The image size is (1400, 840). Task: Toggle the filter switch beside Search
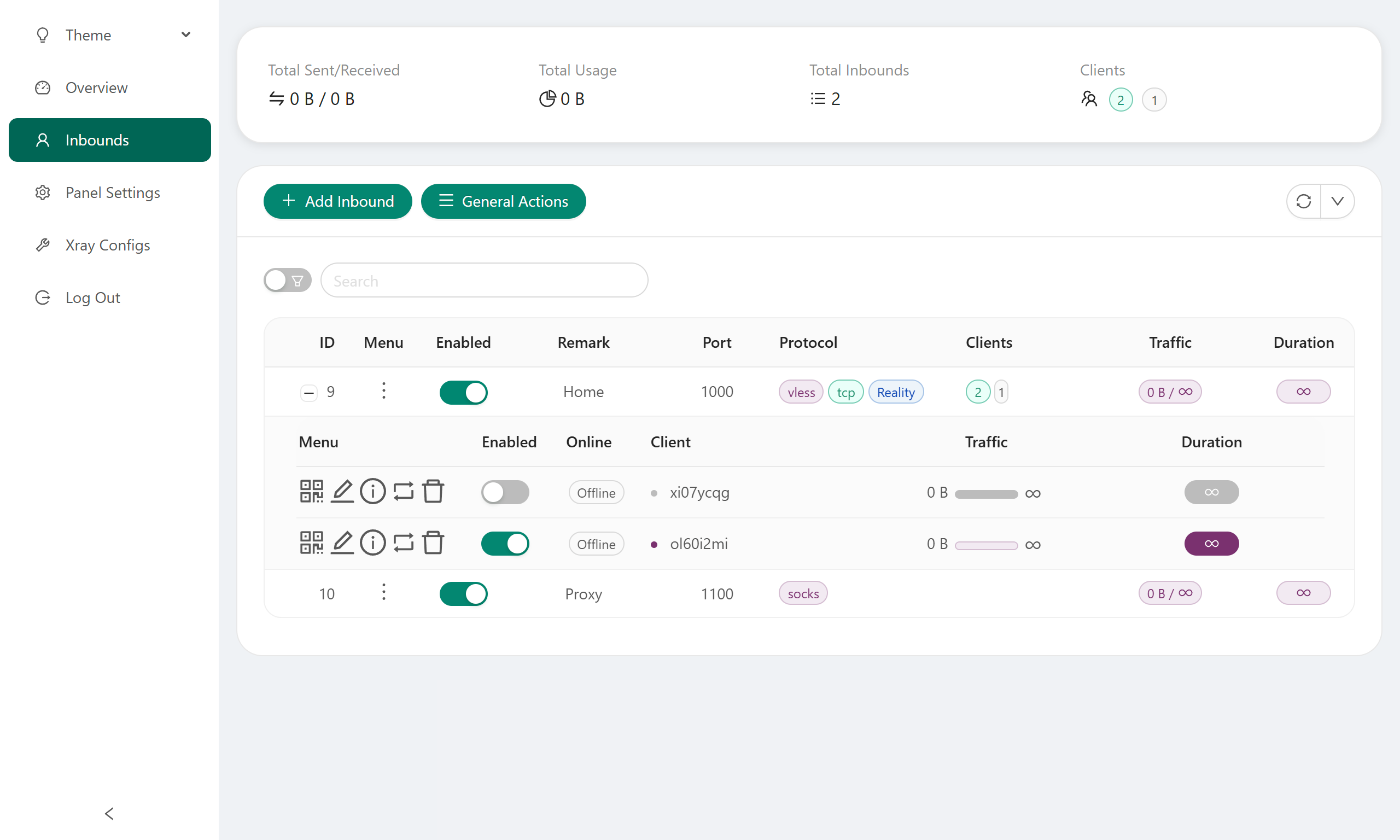pos(287,280)
